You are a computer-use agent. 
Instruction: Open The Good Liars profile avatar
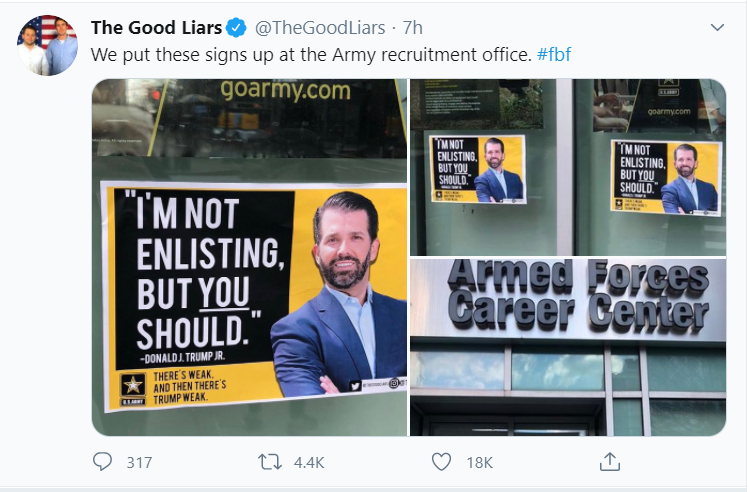(x=47, y=45)
